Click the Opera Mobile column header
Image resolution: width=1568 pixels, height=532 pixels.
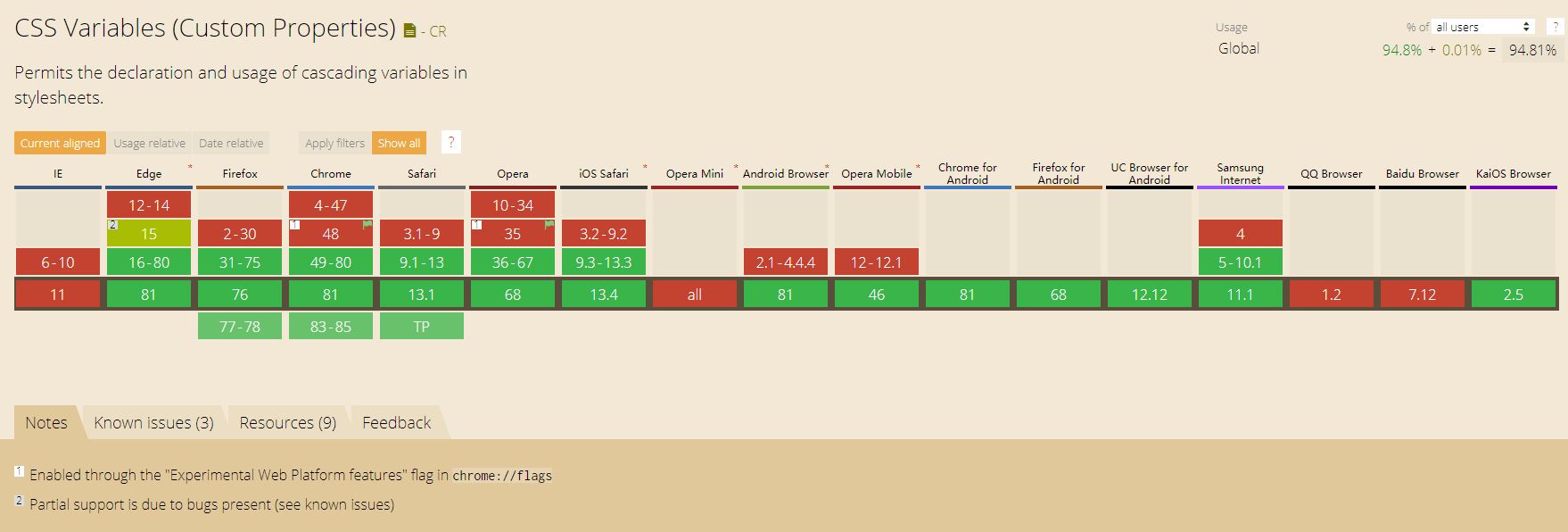pos(877,174)
